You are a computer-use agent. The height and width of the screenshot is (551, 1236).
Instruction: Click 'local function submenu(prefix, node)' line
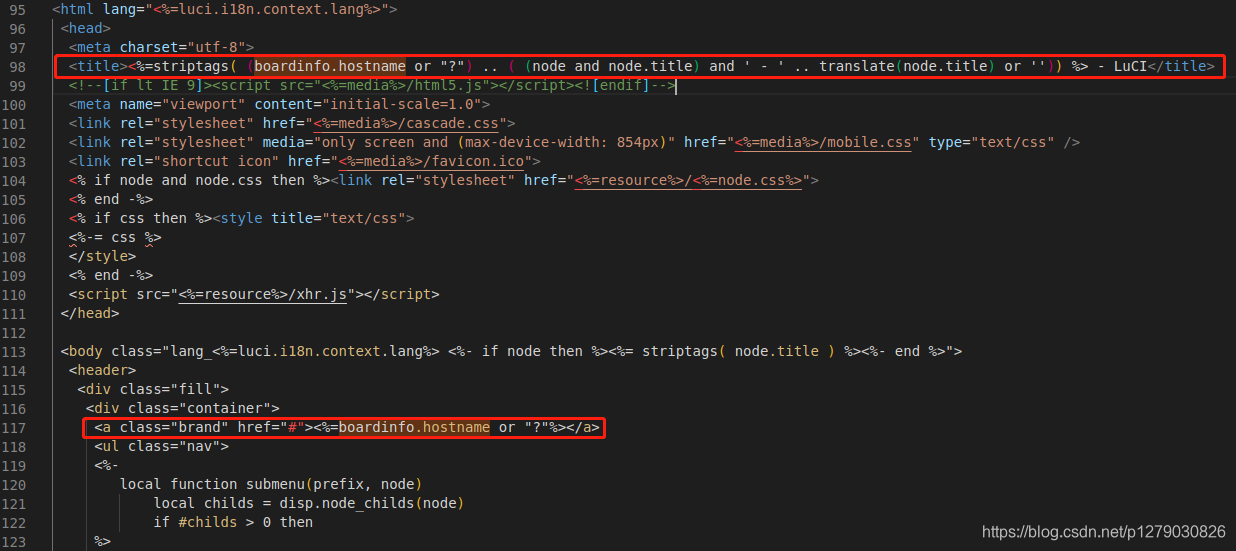click(x=271, y=485)
